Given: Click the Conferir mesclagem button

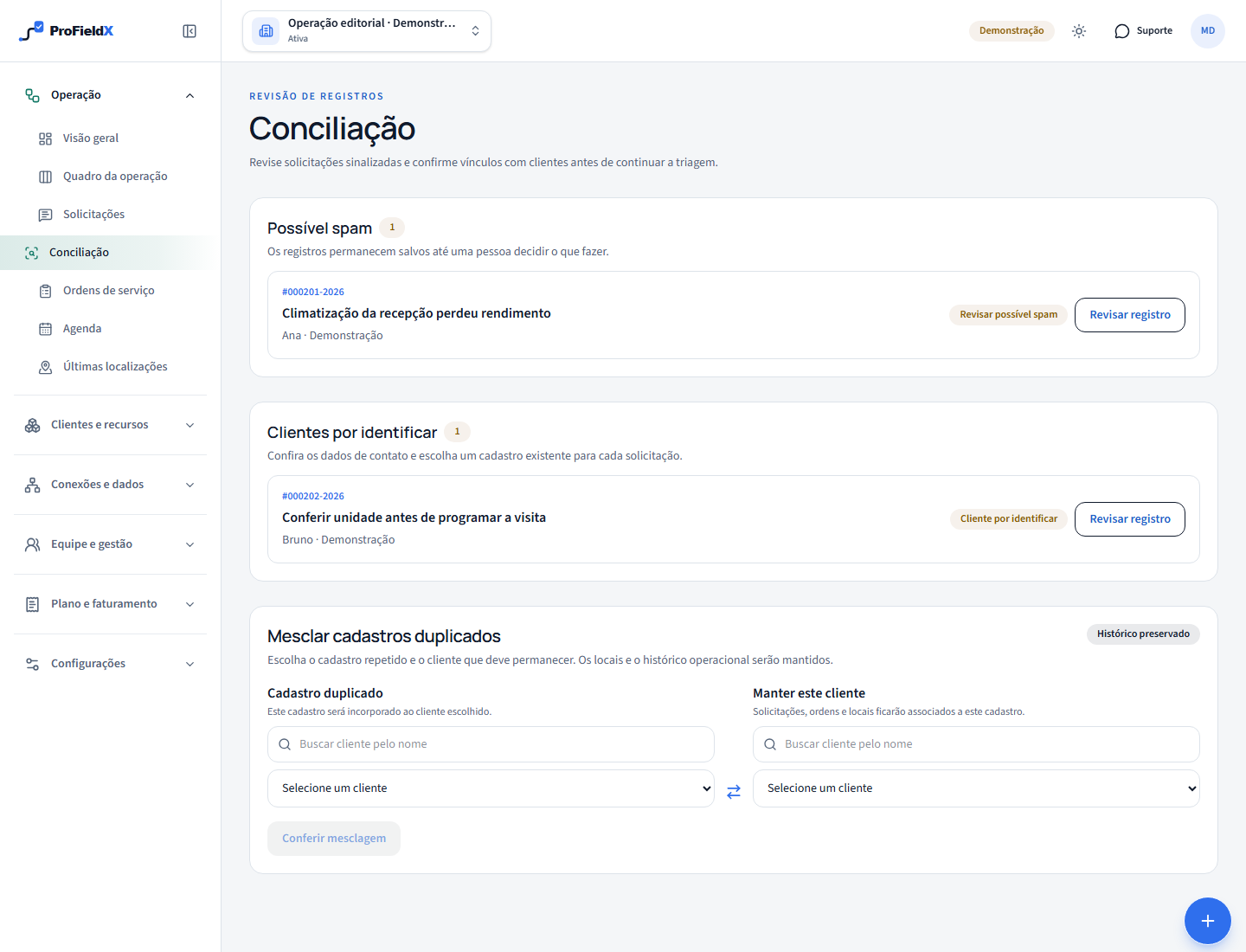Looking at the screenshot, I should (x=334, y=839).
